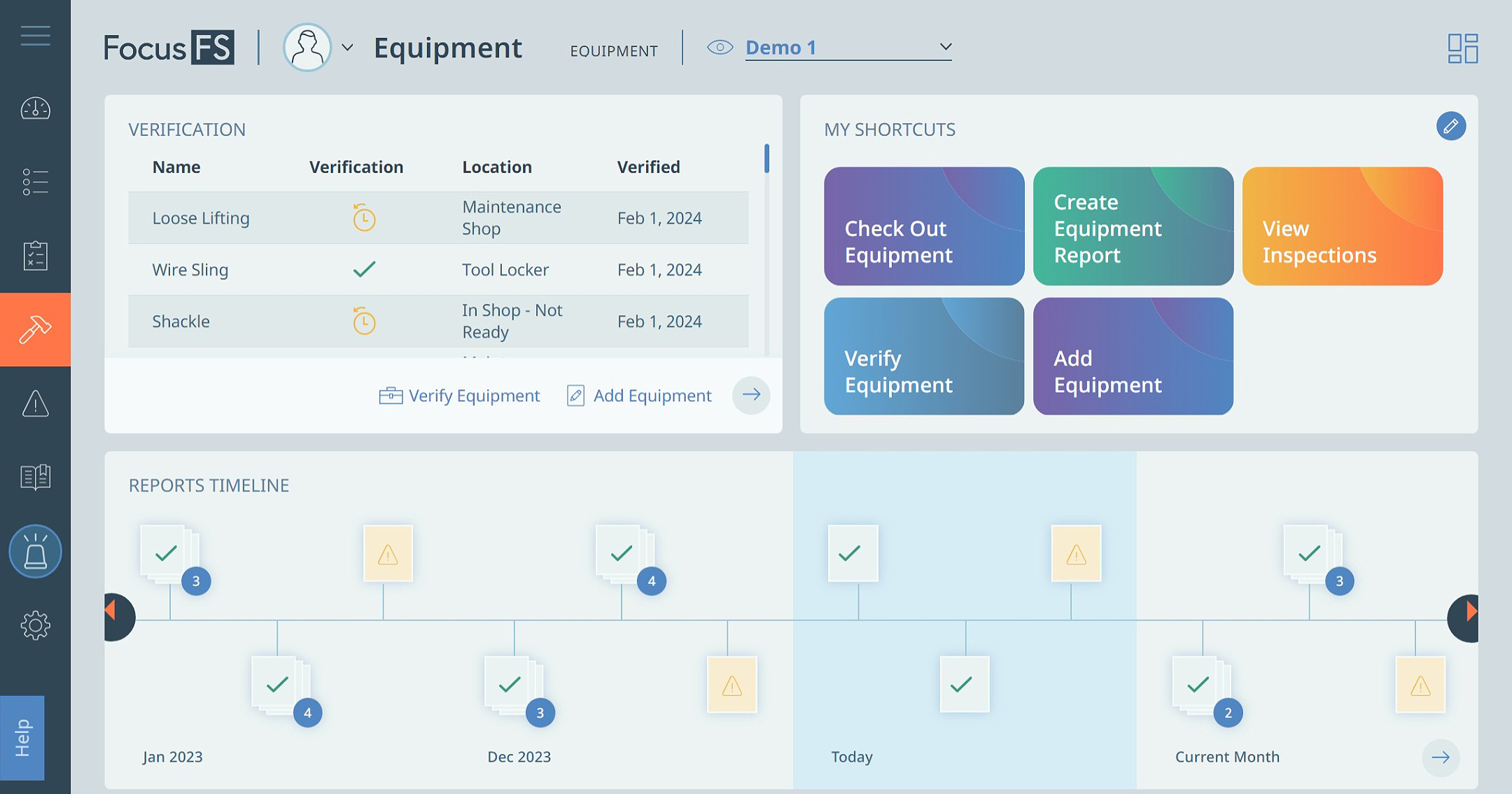Edit My Shortcuts with pencil icon
Image resolution: width=1512 pixels, height=794 pixels.
[1451, 126]
